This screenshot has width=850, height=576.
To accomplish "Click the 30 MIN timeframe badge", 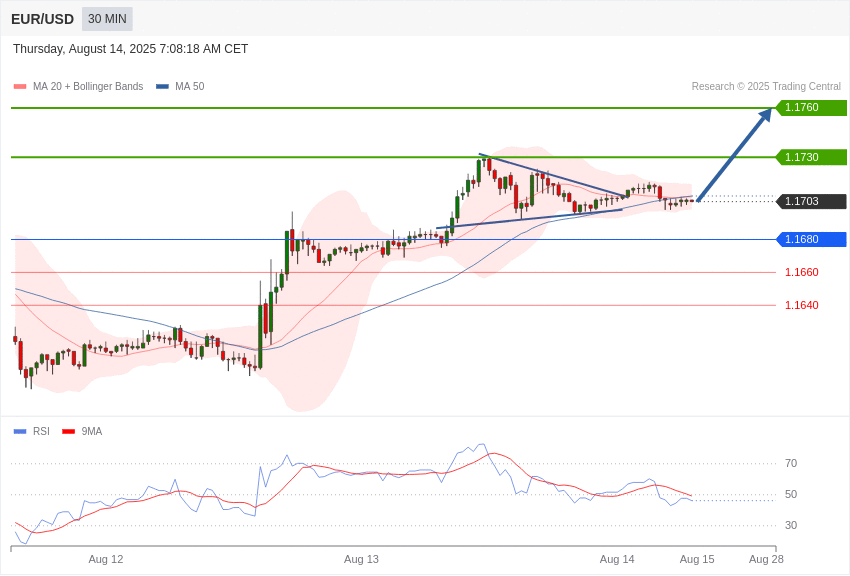I will (x=107, y=19).
